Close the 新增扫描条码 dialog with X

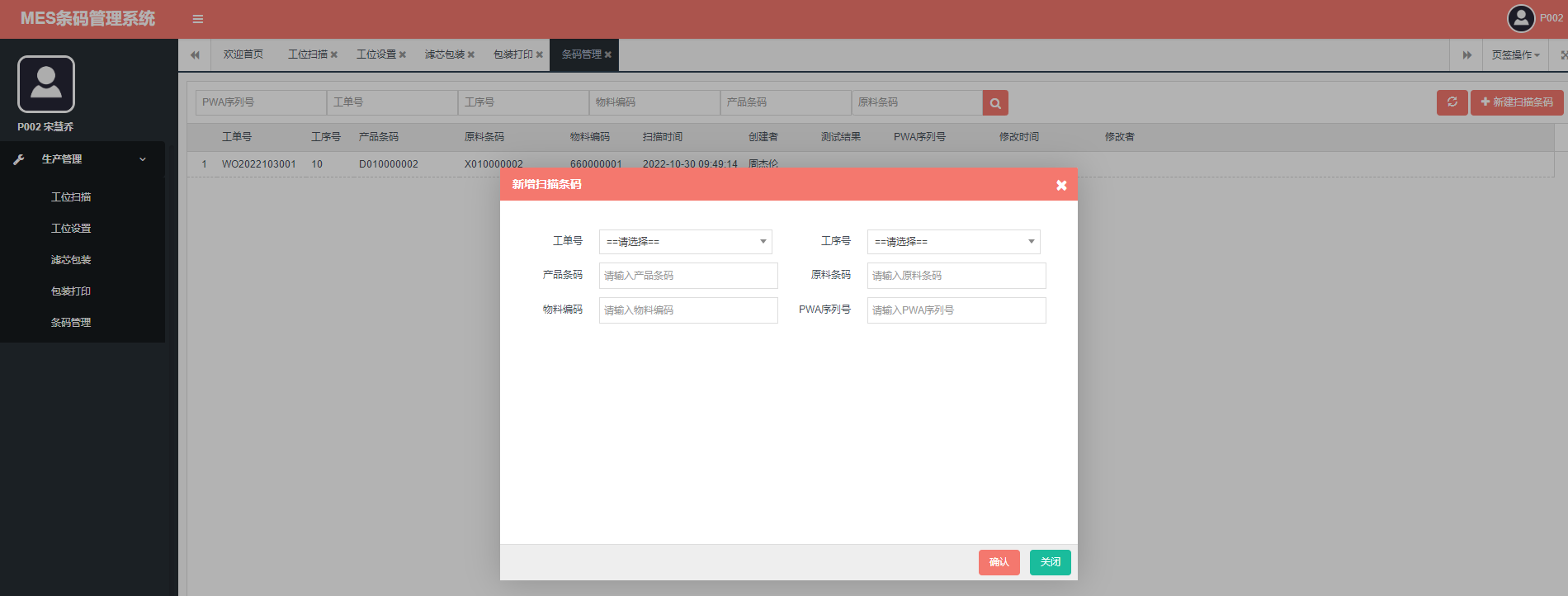(x=1061, y=185)
